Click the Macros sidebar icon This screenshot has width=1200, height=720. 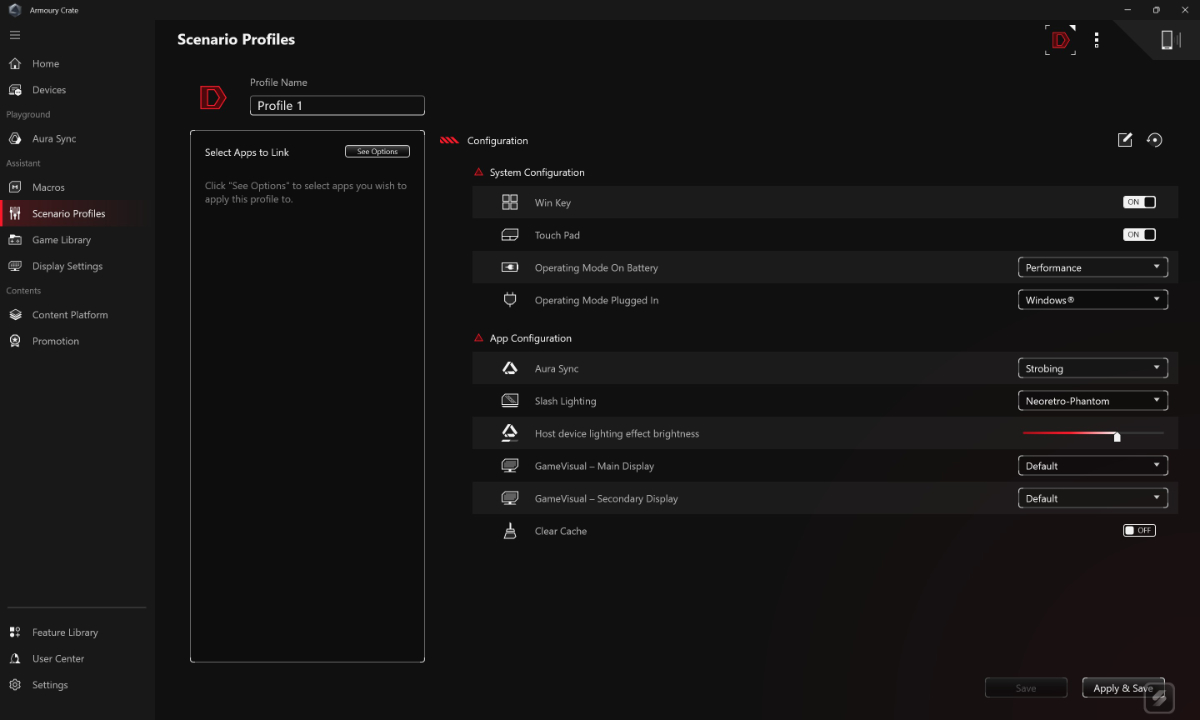point(15,187)
